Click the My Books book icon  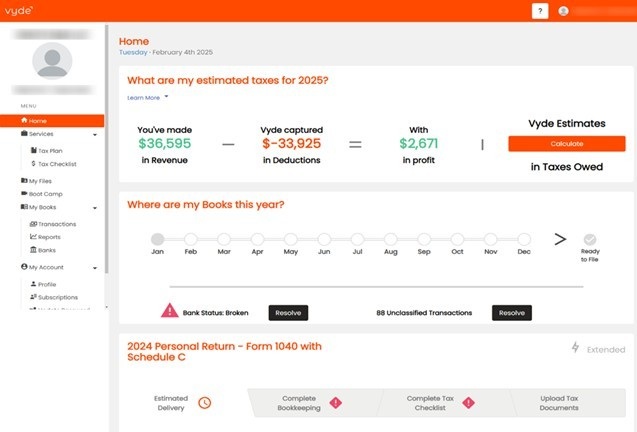tap(24, 207)
